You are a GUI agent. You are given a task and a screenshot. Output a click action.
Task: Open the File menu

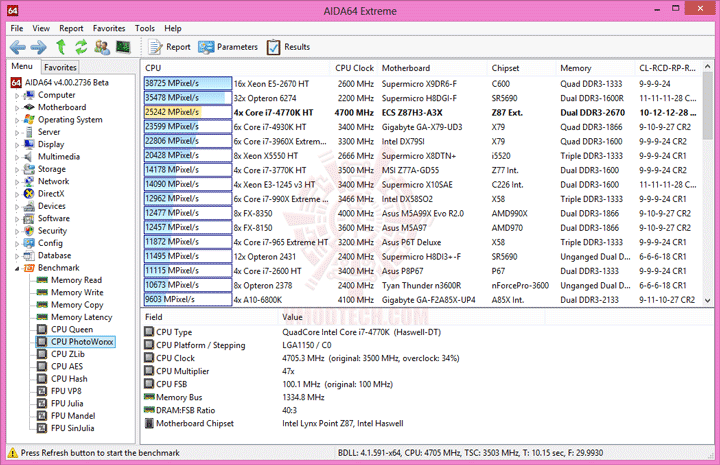tap(17, 28)
